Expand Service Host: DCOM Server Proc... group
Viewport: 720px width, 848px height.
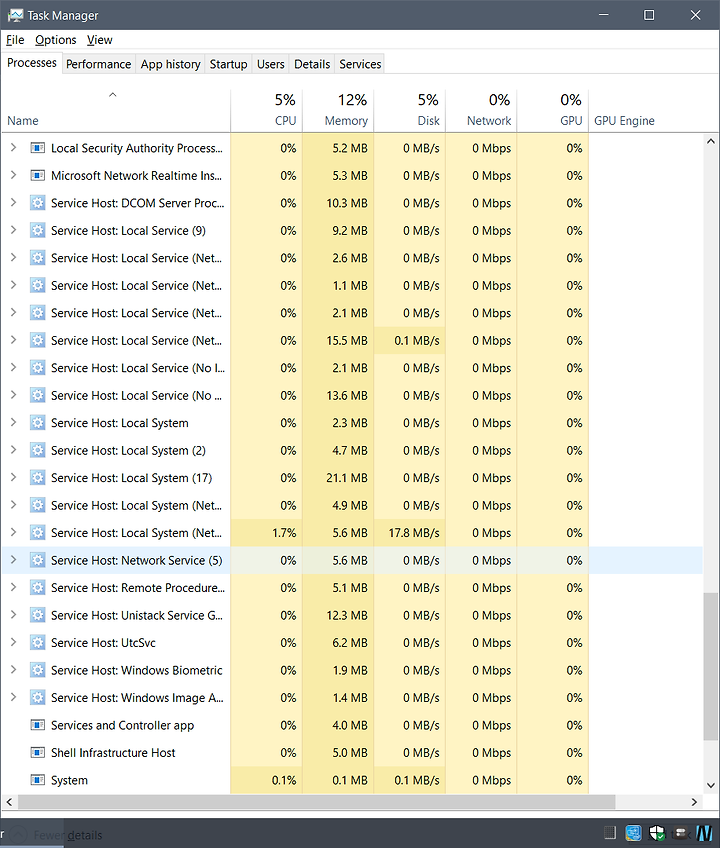point(14,202)
